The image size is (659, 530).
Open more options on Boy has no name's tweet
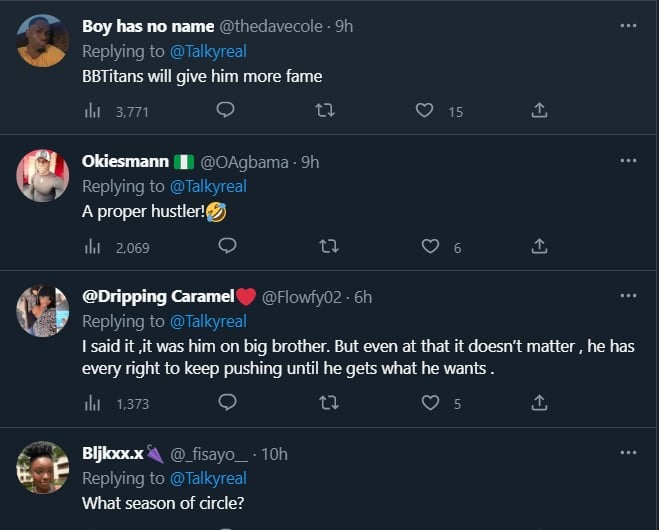pyautogui.click(x=628, y=26)
